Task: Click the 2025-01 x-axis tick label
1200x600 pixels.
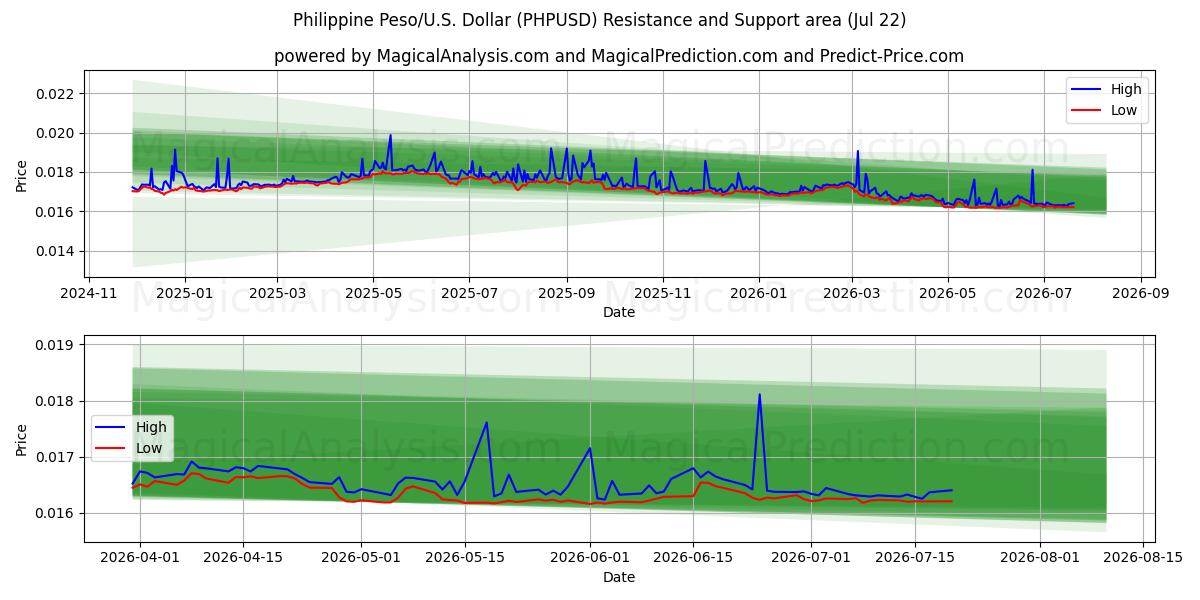Action: 184,295
